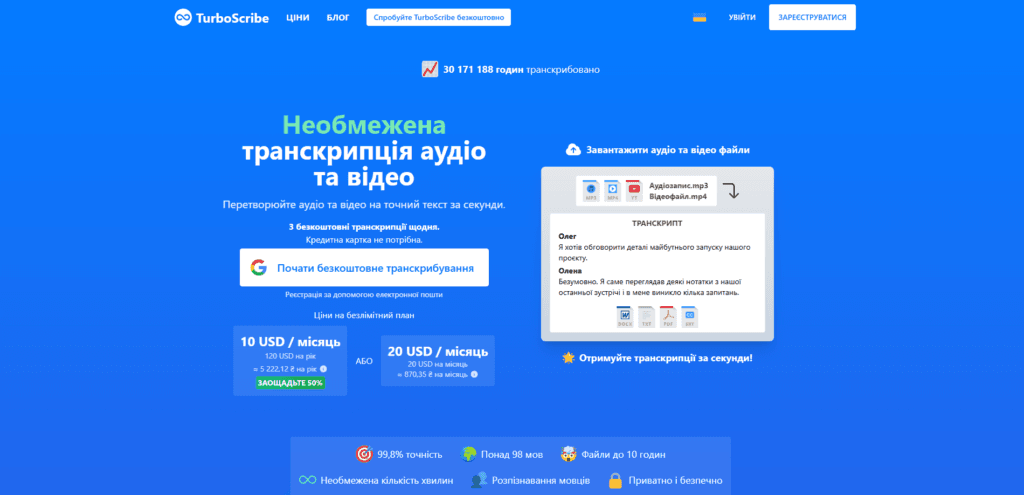This screenshot has width=1024, height=495.
Task: Click the cloud upload icon
Action: [572, 150]
